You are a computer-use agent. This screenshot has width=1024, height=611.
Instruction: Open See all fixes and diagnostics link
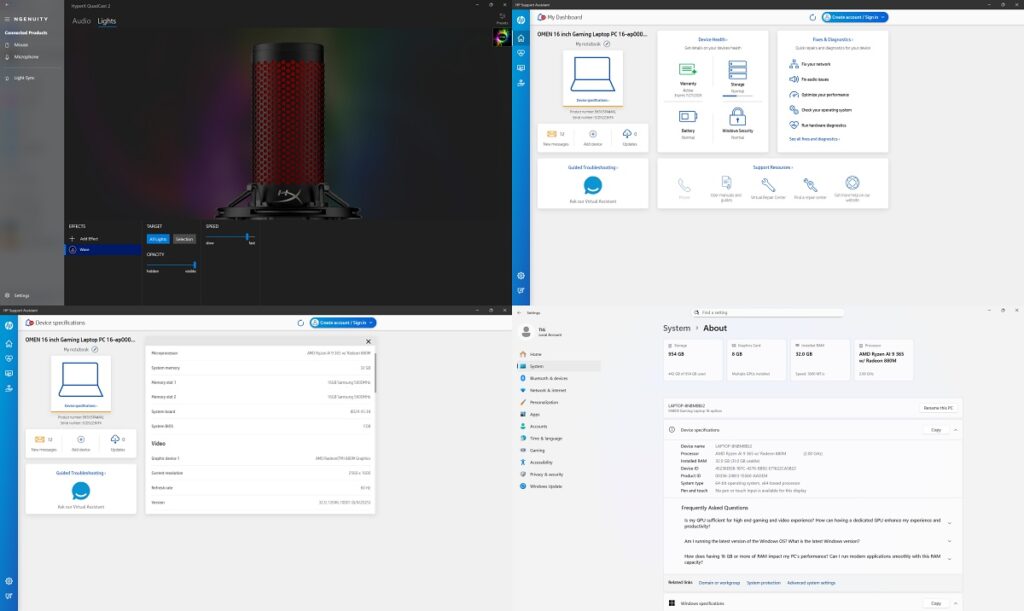[x=814, y=139]
